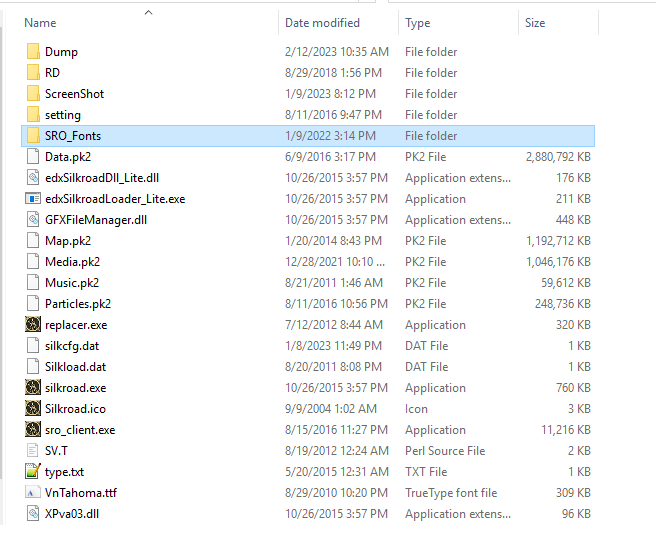The image size is (656, 534).
Task: Click the replacer.exe Silkroad icon
Action: click(x=33, y=324)
